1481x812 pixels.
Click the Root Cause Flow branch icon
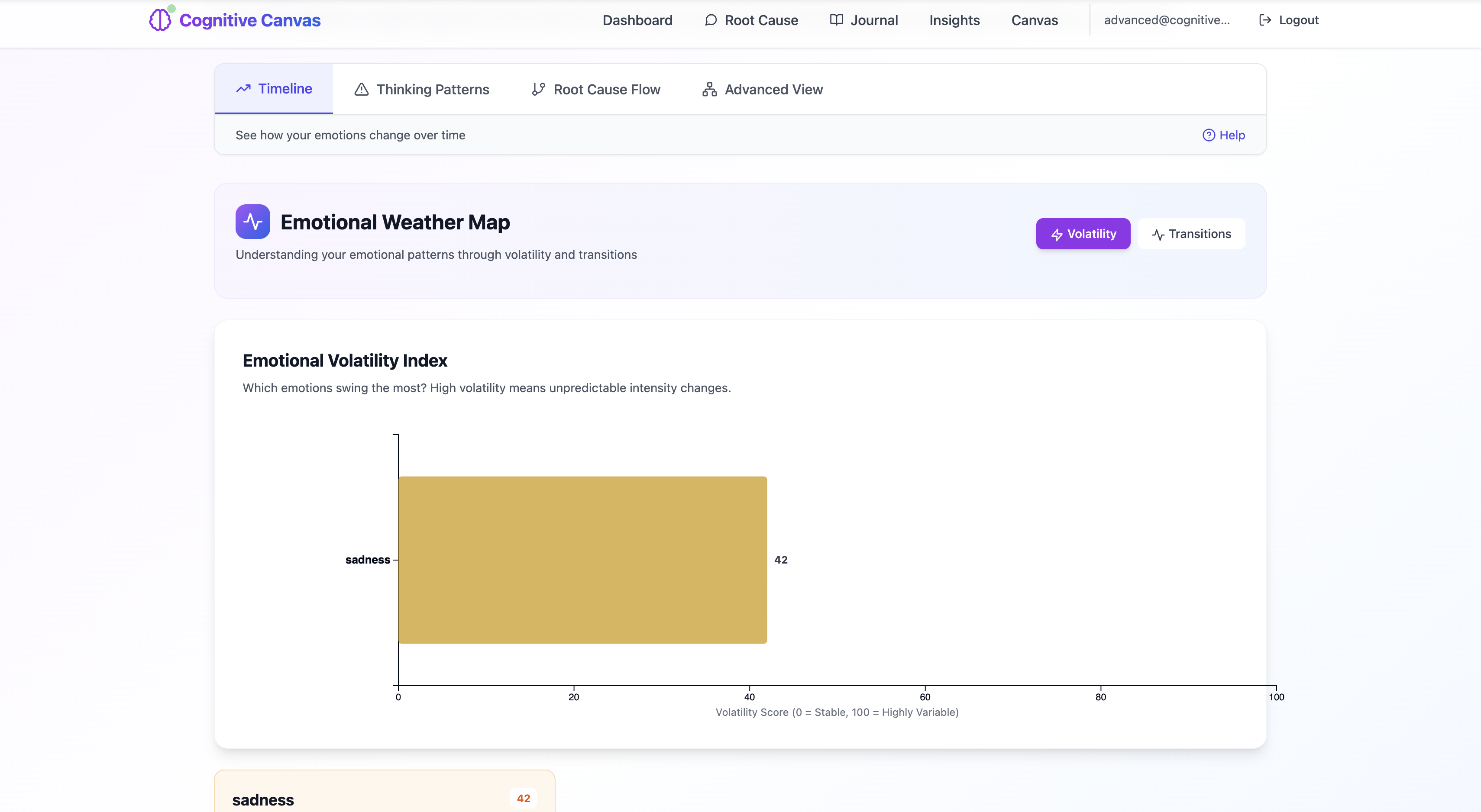(538, 90)
